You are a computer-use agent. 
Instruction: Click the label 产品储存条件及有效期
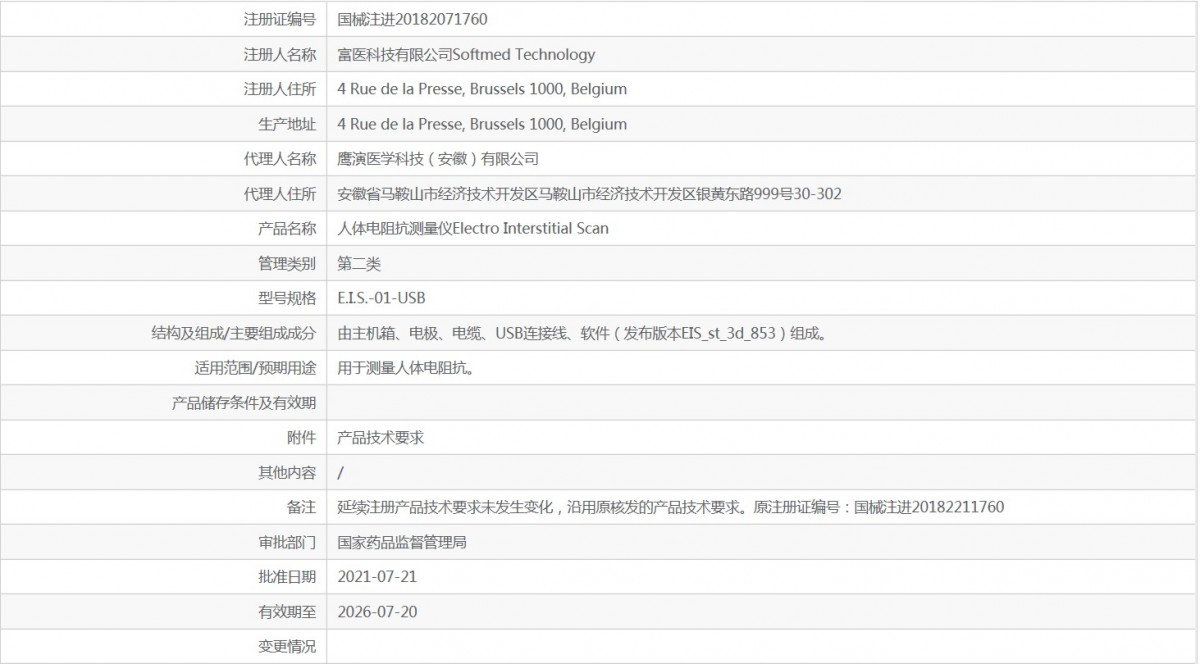click(x=245, y=403)
